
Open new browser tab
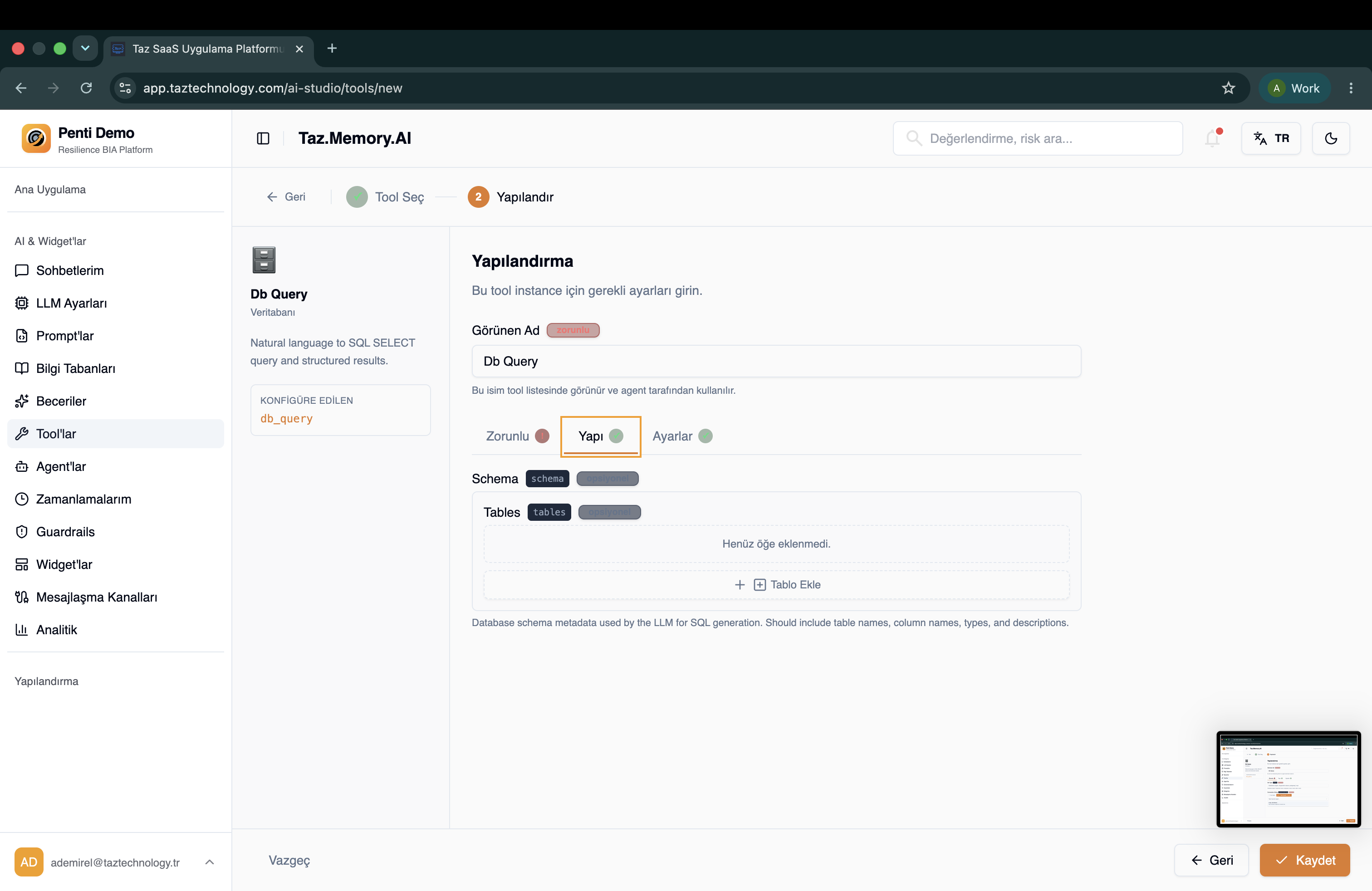[332, 49]
